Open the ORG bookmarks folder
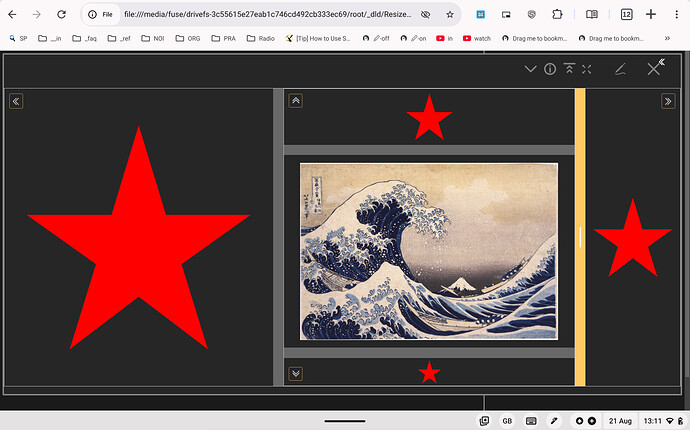 pos(187,38)
